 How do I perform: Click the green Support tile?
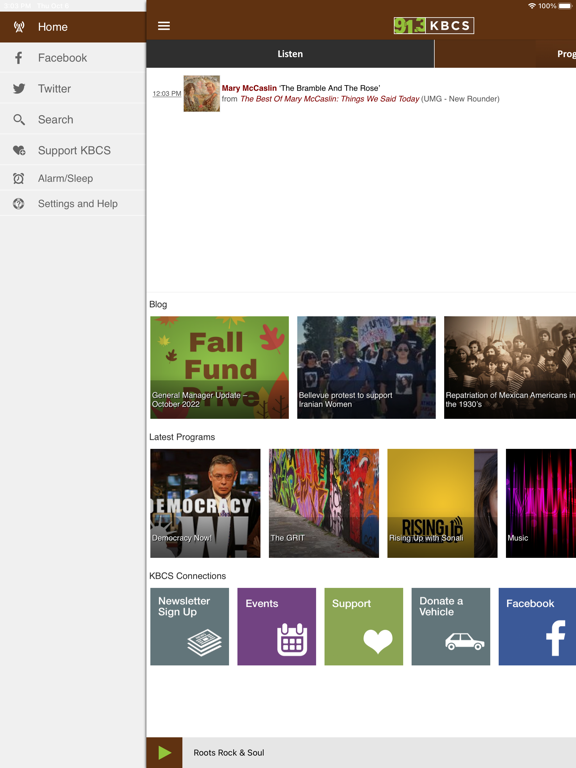click(364, 626)
